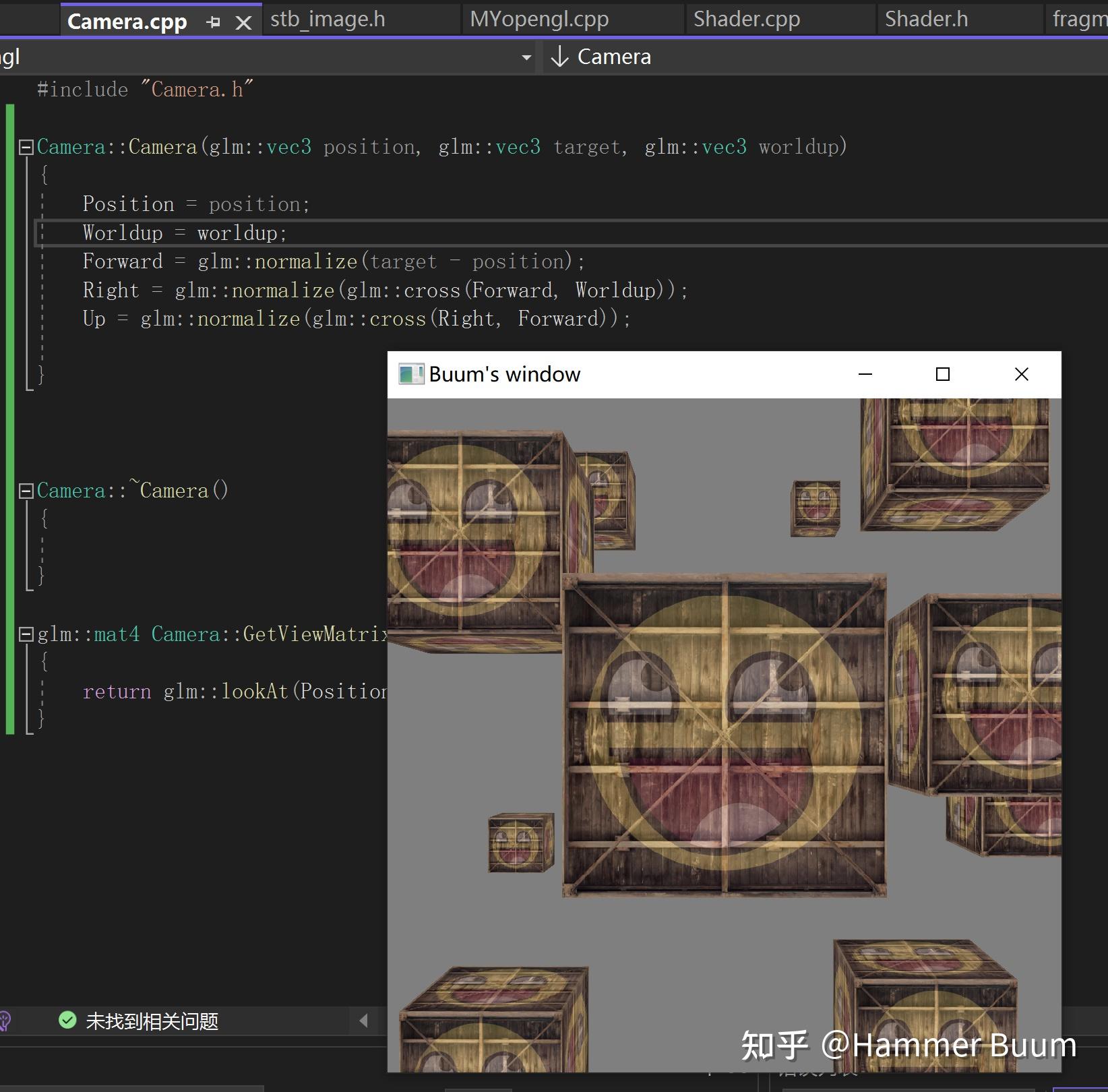Click the green checkmark status icon
Screen dimensions: 1108x1092
(x=67, y=1021)
